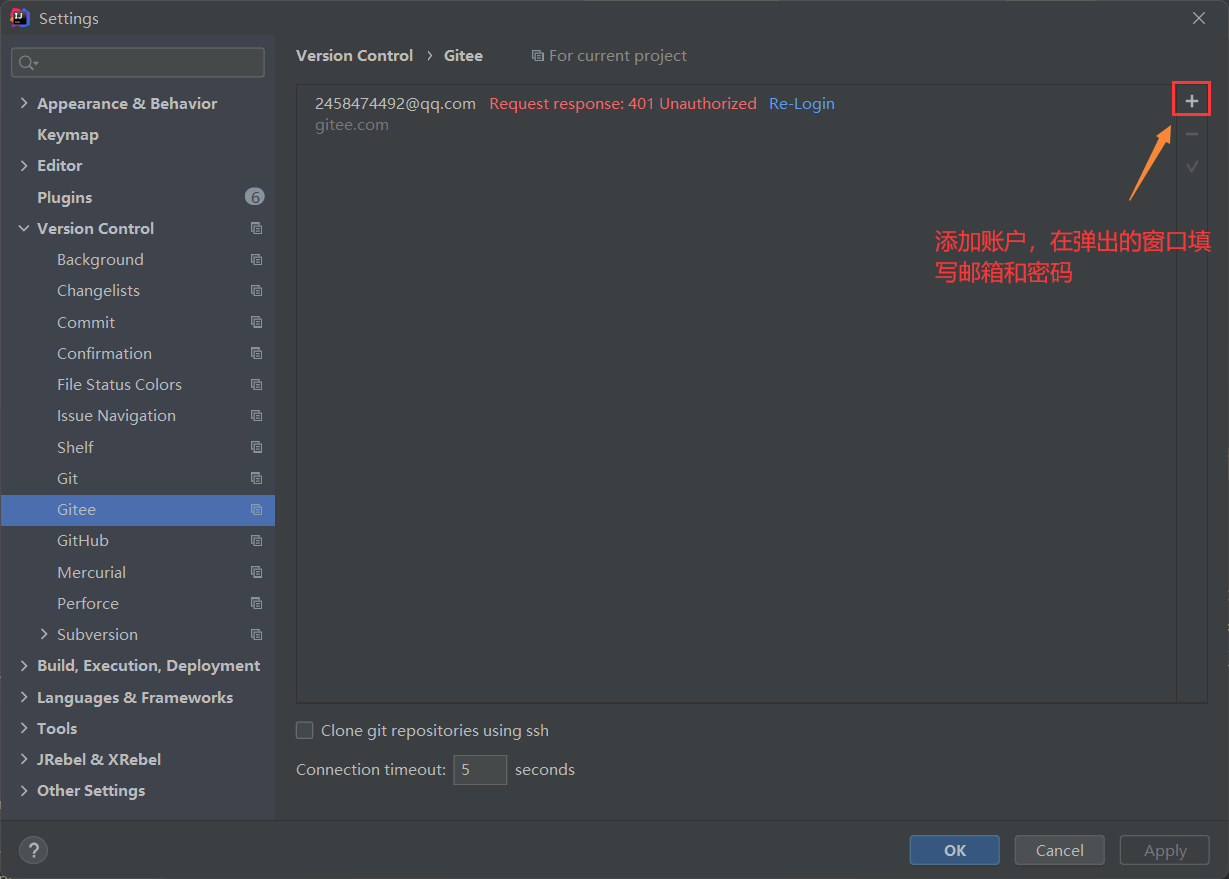Focus the settings search box
The image size is (1229, 879).
(138, 63)
